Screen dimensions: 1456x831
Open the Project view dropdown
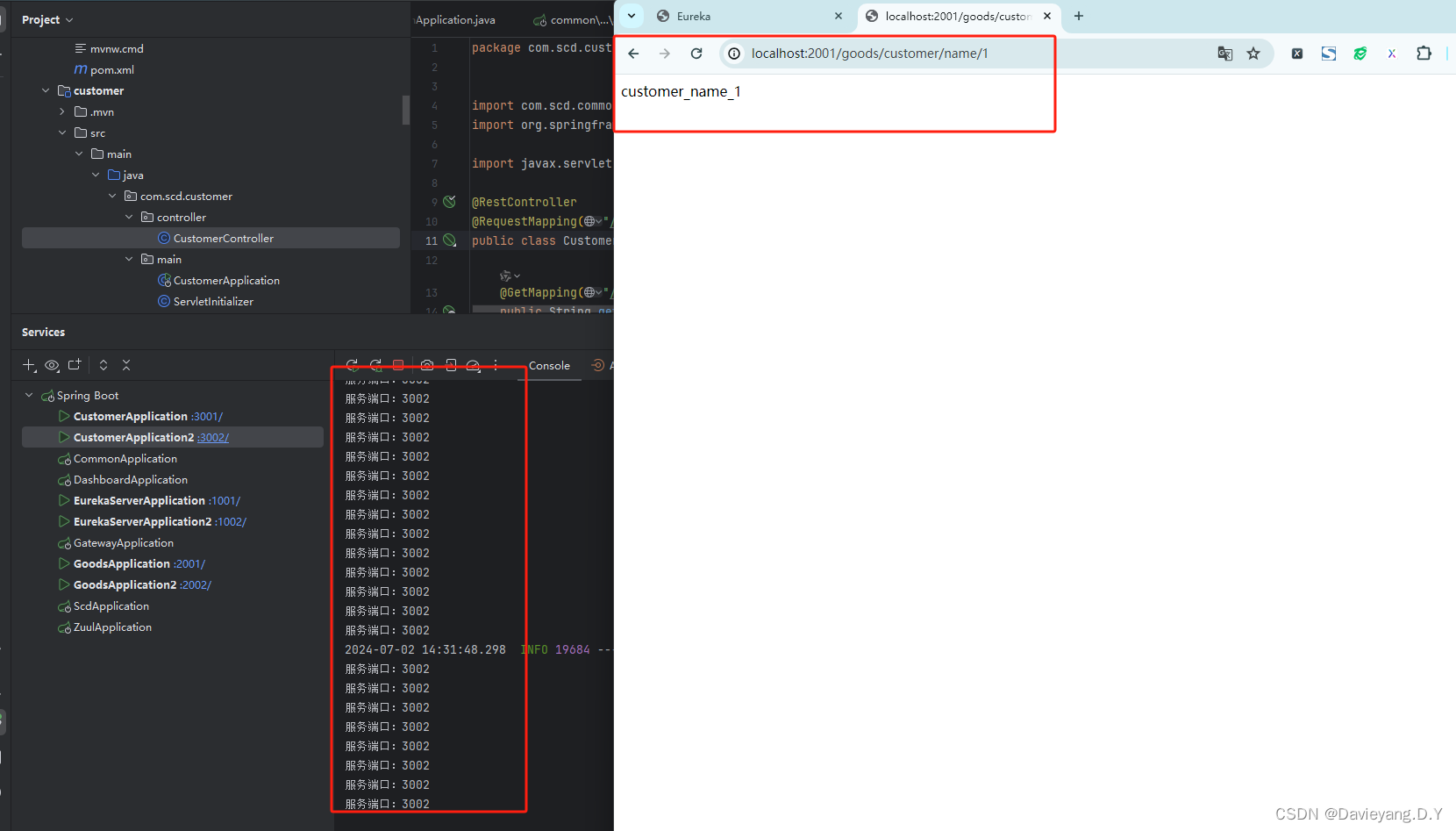[x=47, y=19]
